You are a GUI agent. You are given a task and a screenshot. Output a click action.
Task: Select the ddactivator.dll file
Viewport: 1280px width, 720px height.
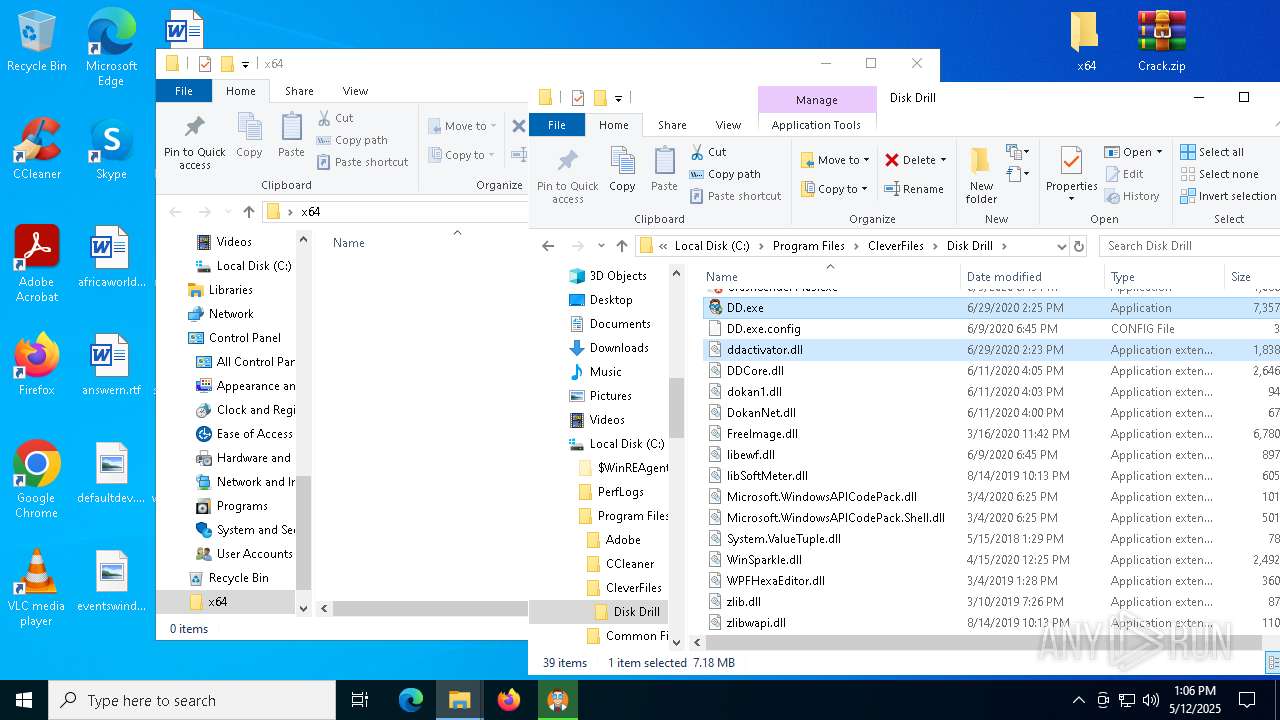(765, 350)
